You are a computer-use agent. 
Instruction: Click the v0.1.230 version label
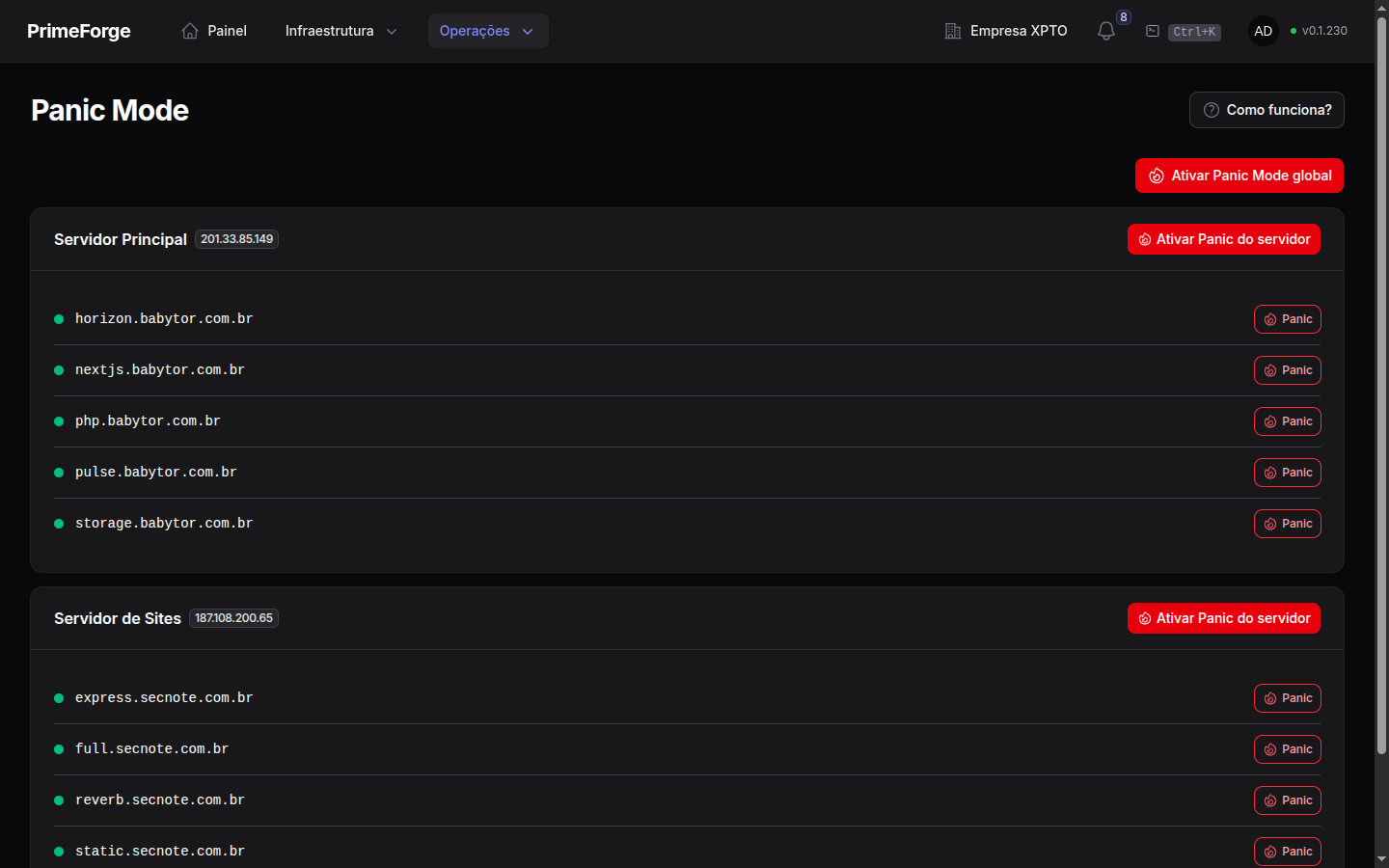[1324, 31]
